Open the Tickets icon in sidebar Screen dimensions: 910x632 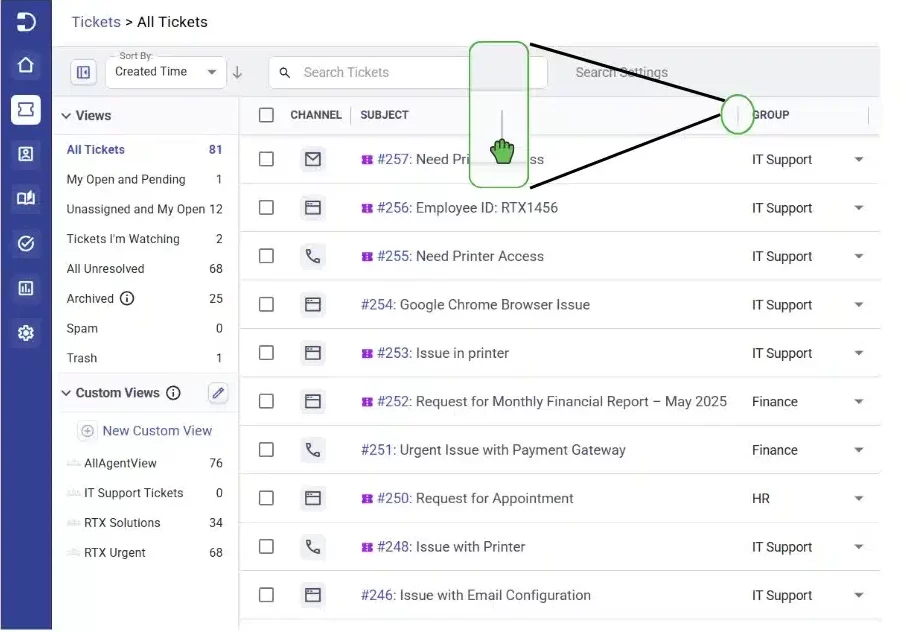(26, 110)
